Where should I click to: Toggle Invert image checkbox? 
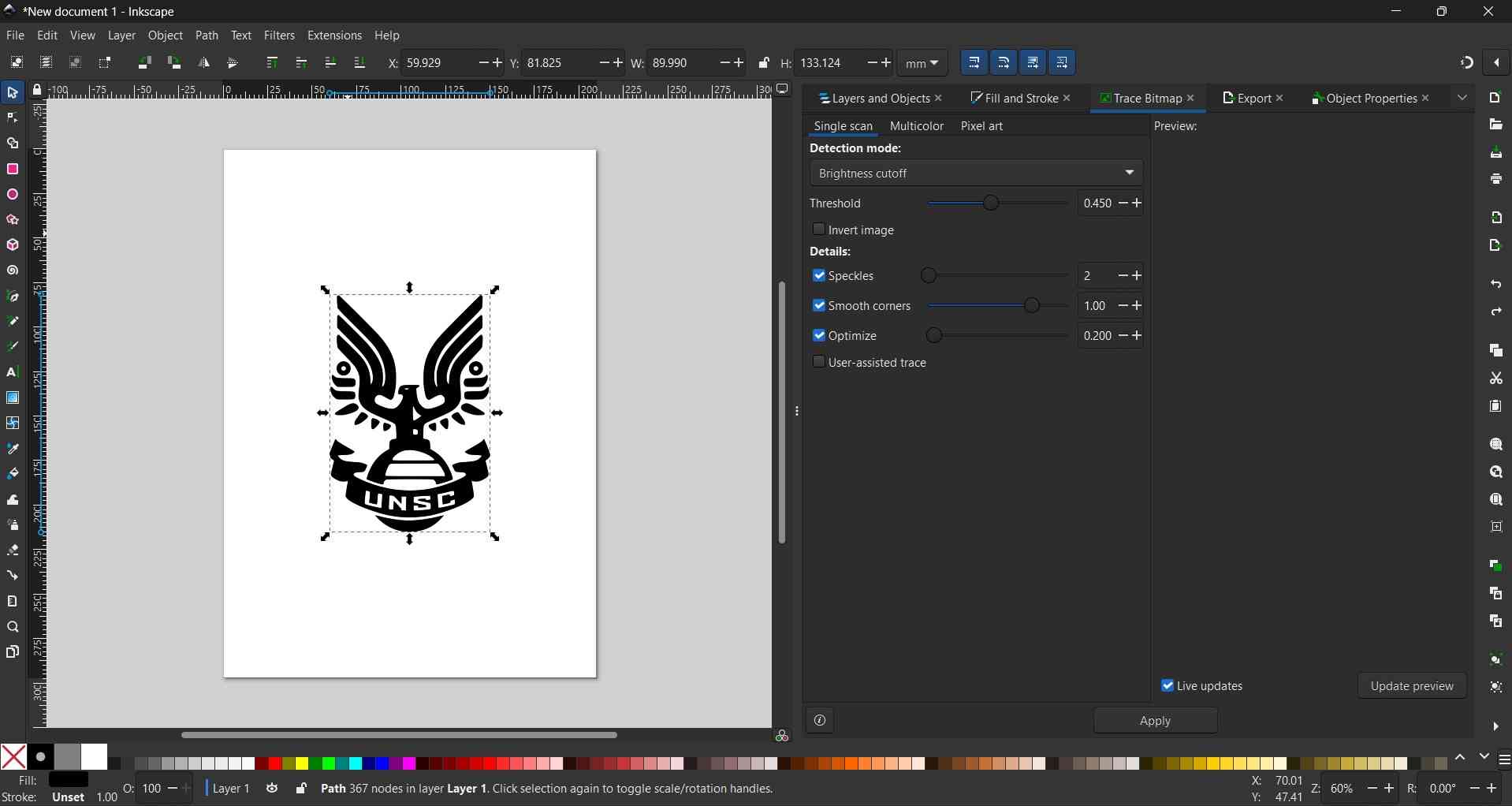(818, 229)
